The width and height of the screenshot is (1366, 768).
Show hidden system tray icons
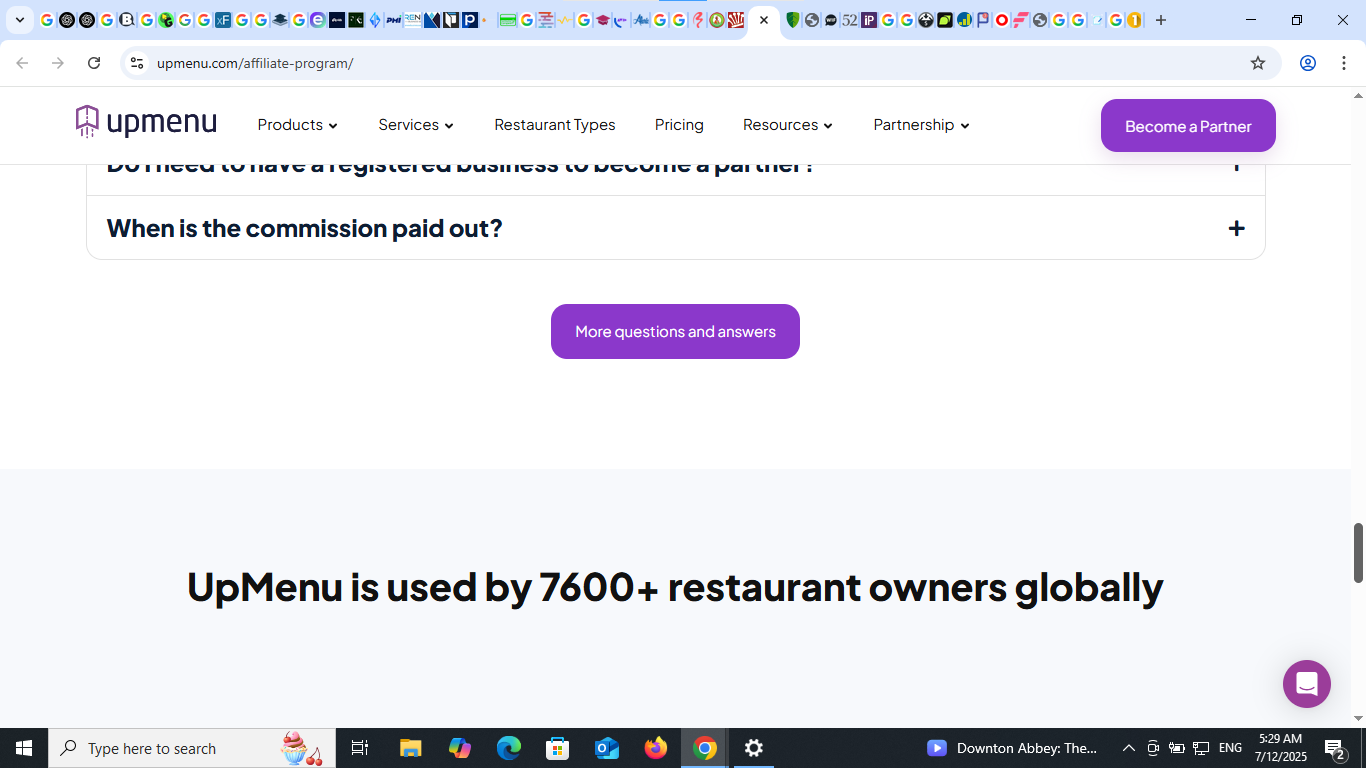click(x=1128, y=748)
